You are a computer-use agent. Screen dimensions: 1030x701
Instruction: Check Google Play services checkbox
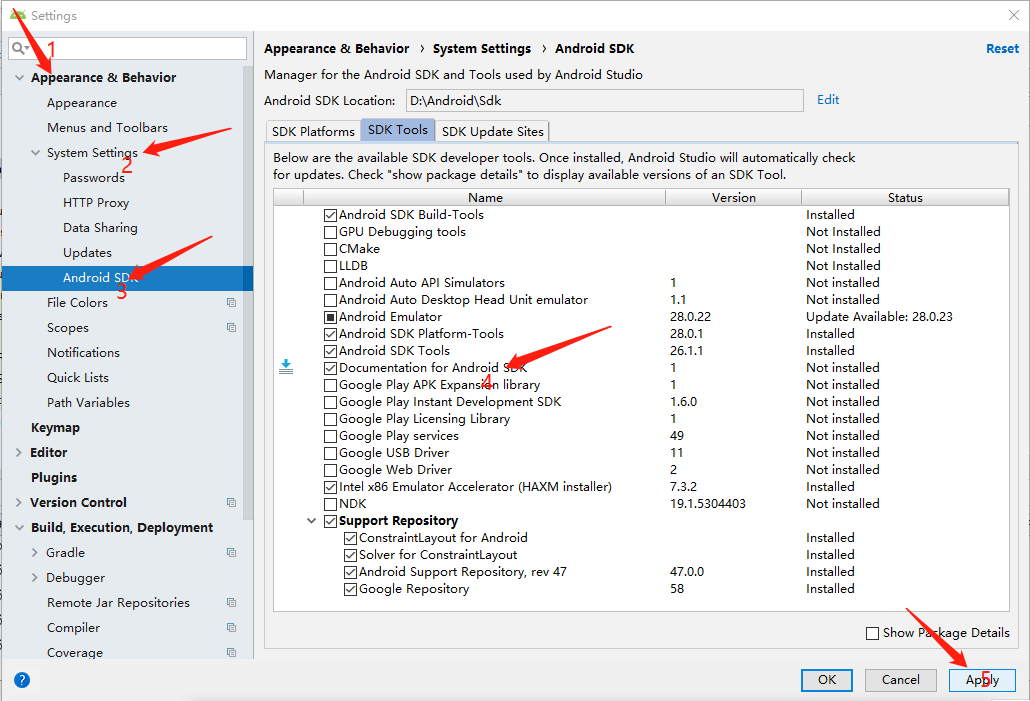330,436
